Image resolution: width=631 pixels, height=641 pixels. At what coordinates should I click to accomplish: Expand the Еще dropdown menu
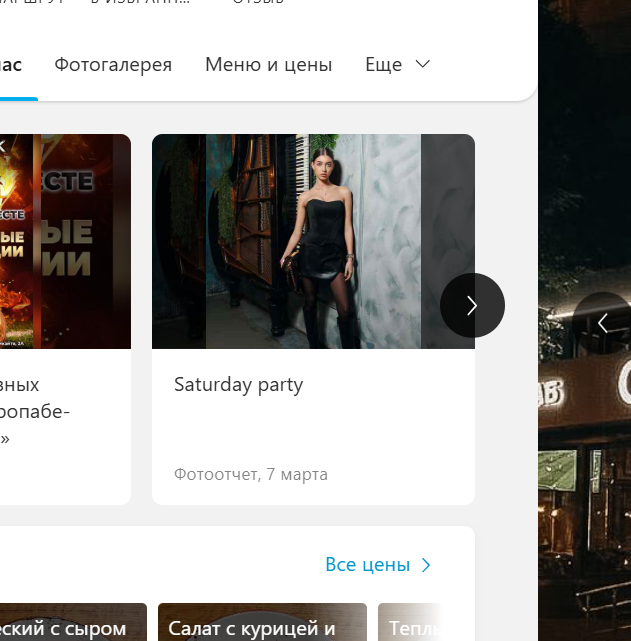pos(397,65)
